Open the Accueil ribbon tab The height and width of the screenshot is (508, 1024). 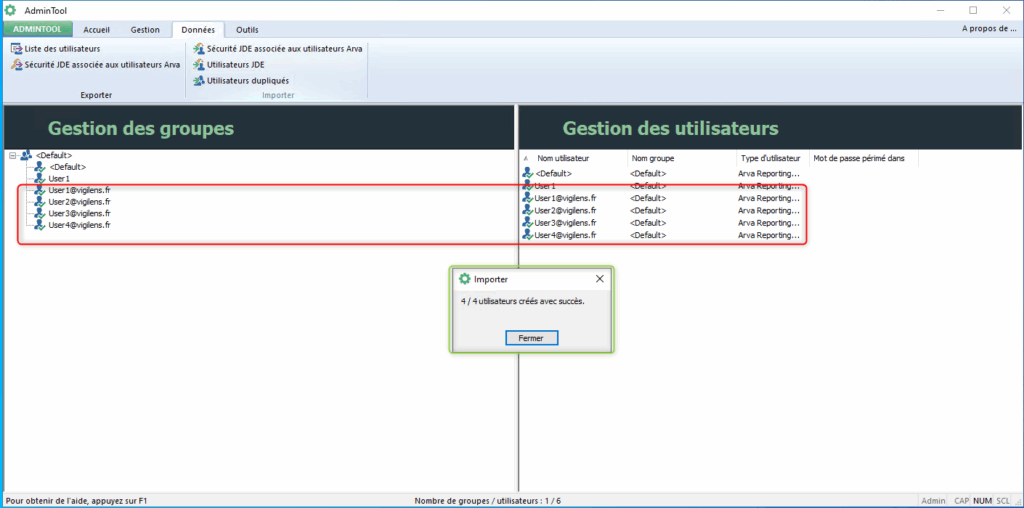pyautogui.click(x=96, y=29)
